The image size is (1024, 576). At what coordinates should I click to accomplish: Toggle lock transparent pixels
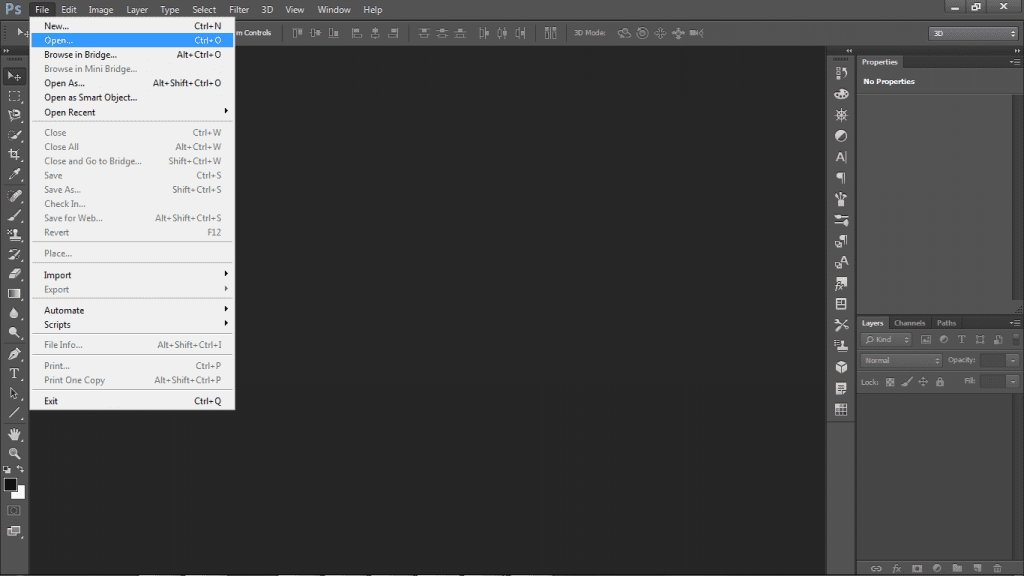pos(890,382)
